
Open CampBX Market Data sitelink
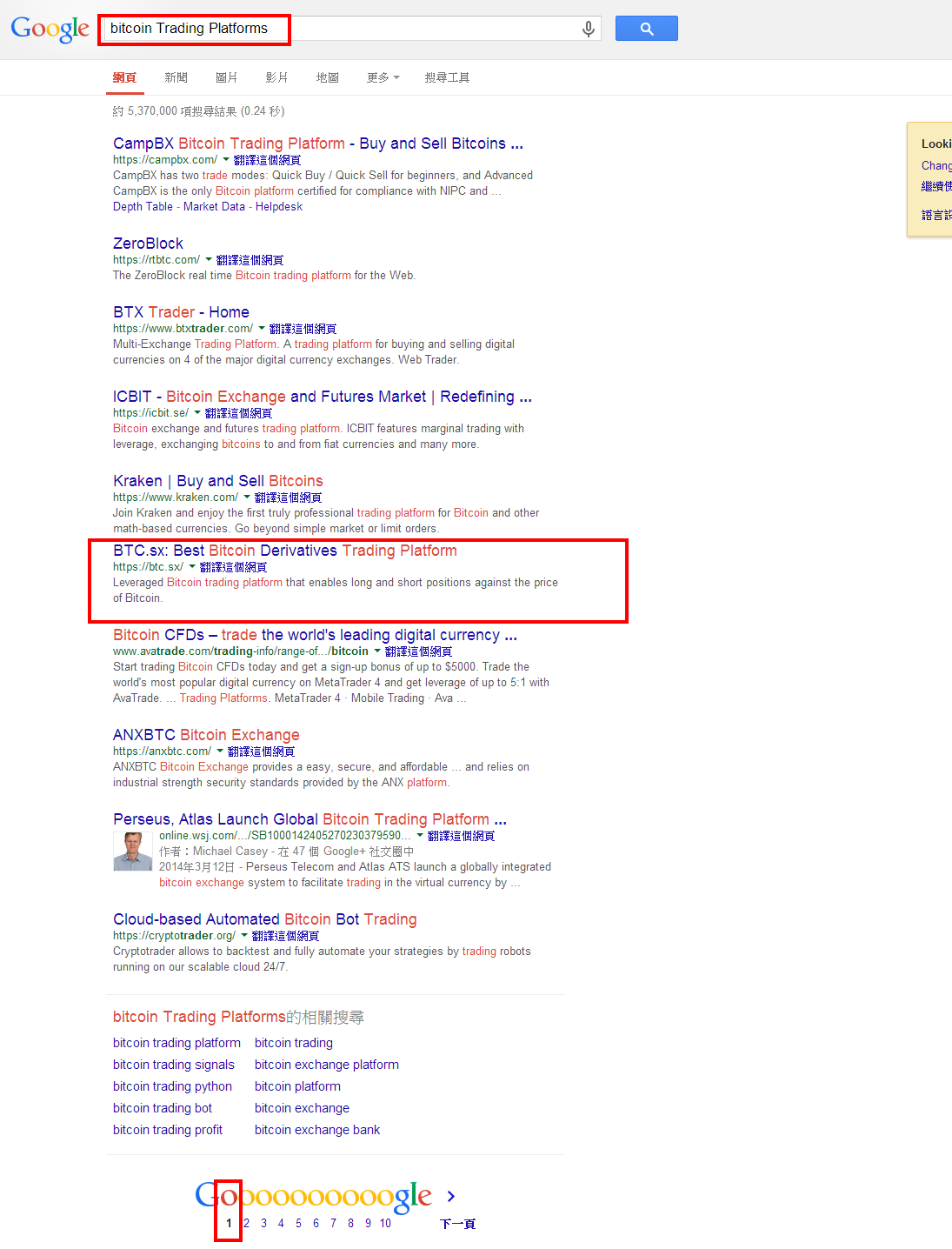point(214,206)
